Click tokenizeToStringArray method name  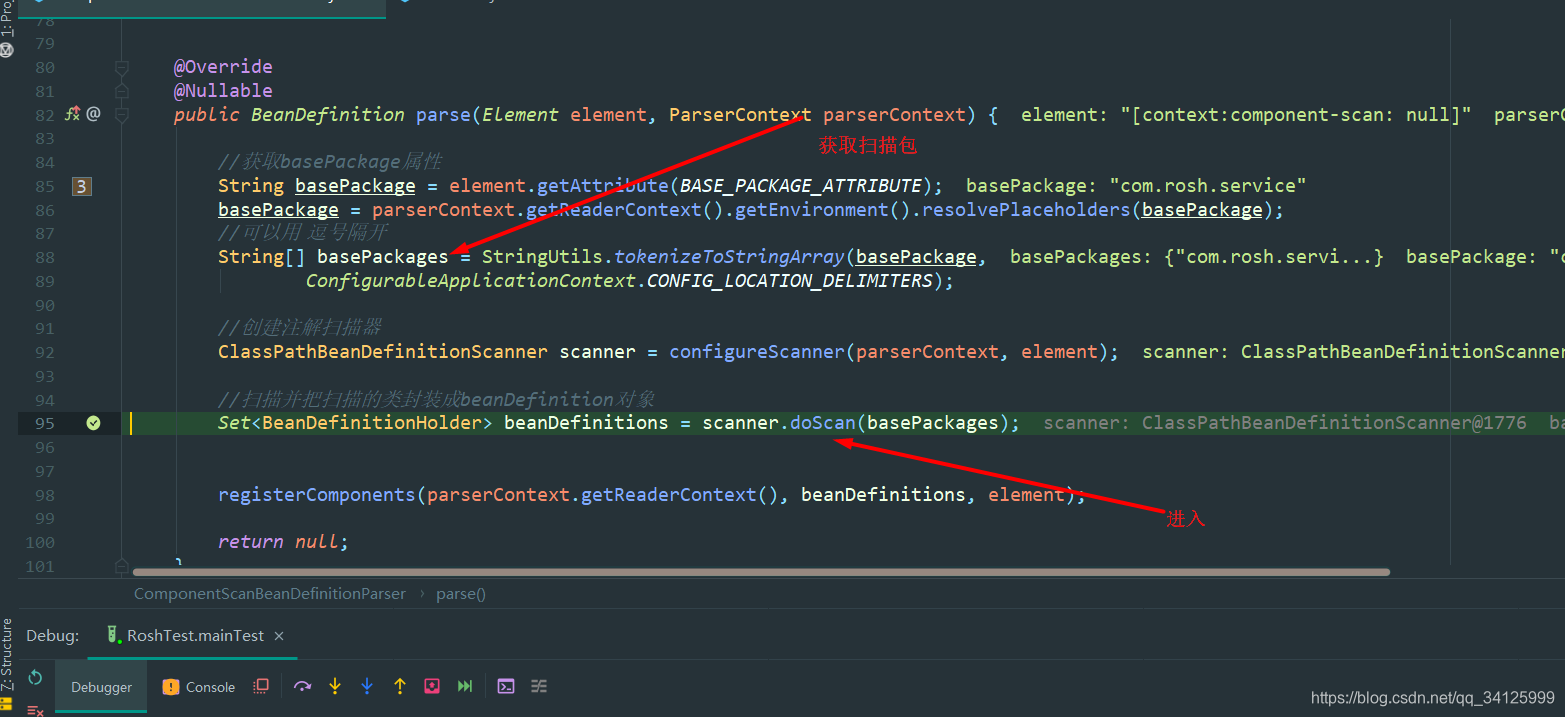(729, 257)
